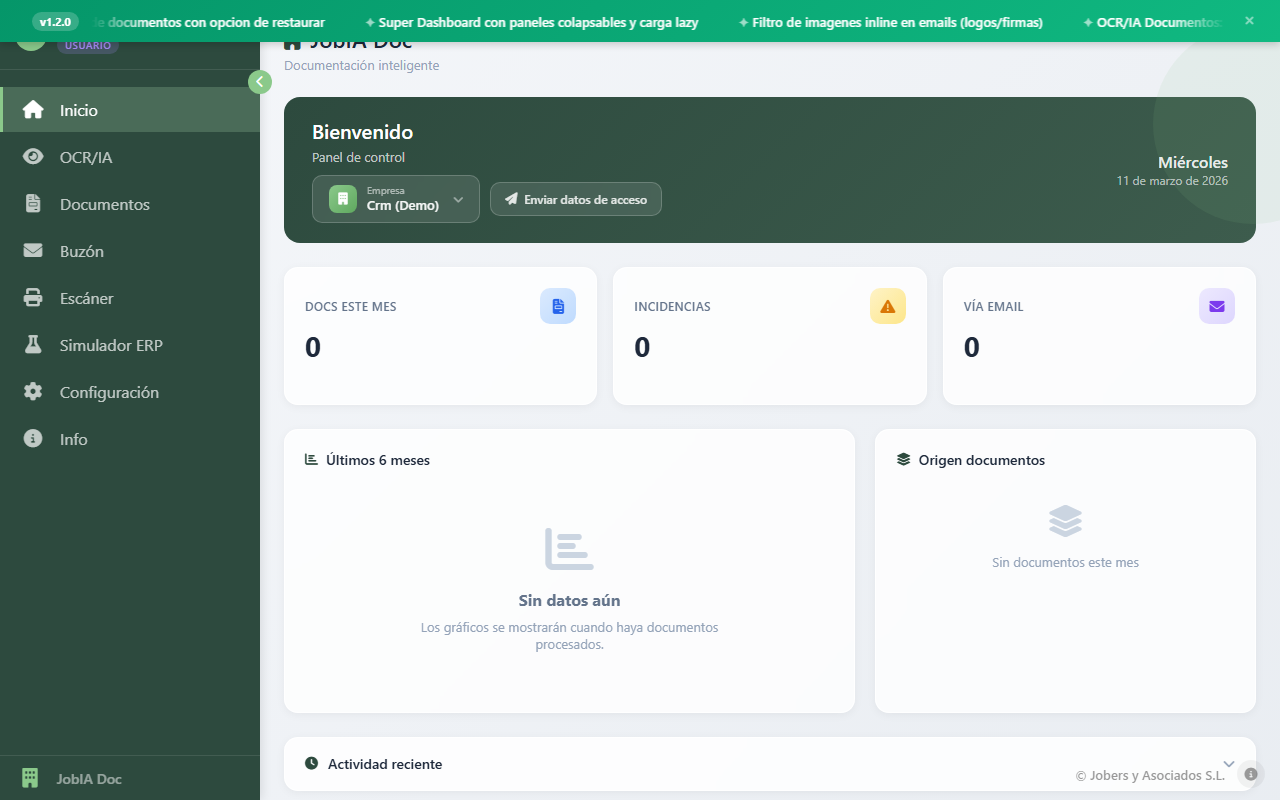Click the v1.2.0 version badge
Viewport: 1280px width, 800px height.
[54, 20]
